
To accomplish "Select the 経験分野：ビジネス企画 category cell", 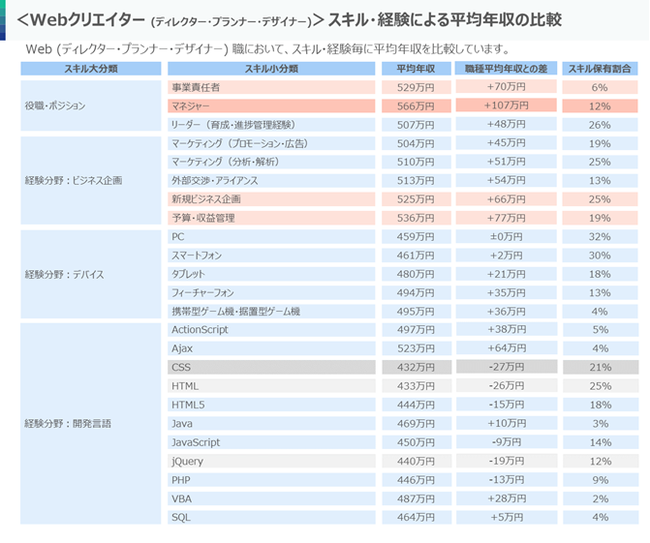I will [x=91, y=181].
